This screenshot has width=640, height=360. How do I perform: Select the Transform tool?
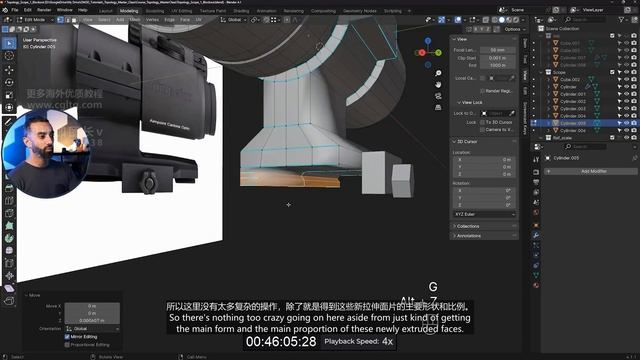click(x=9, y=108)
